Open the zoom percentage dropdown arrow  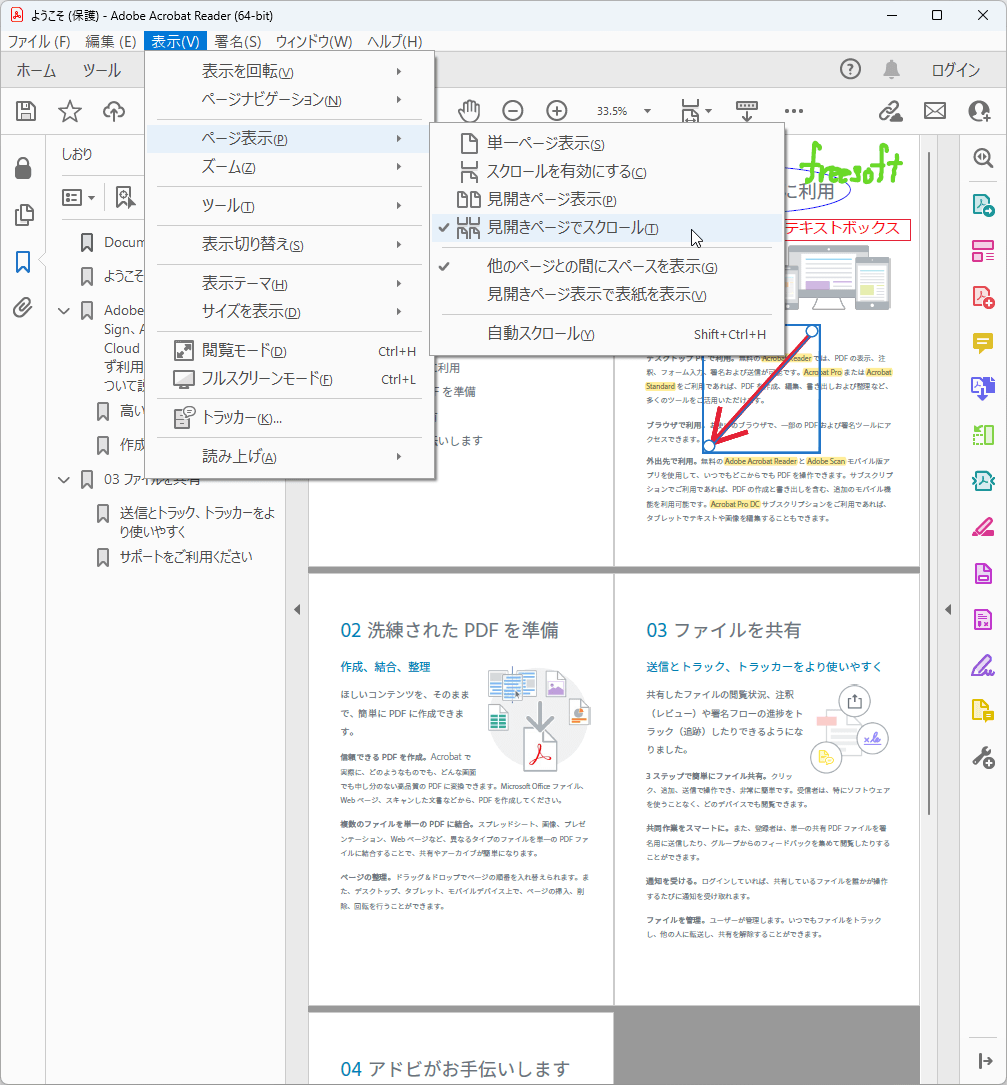tap(647, 111)
